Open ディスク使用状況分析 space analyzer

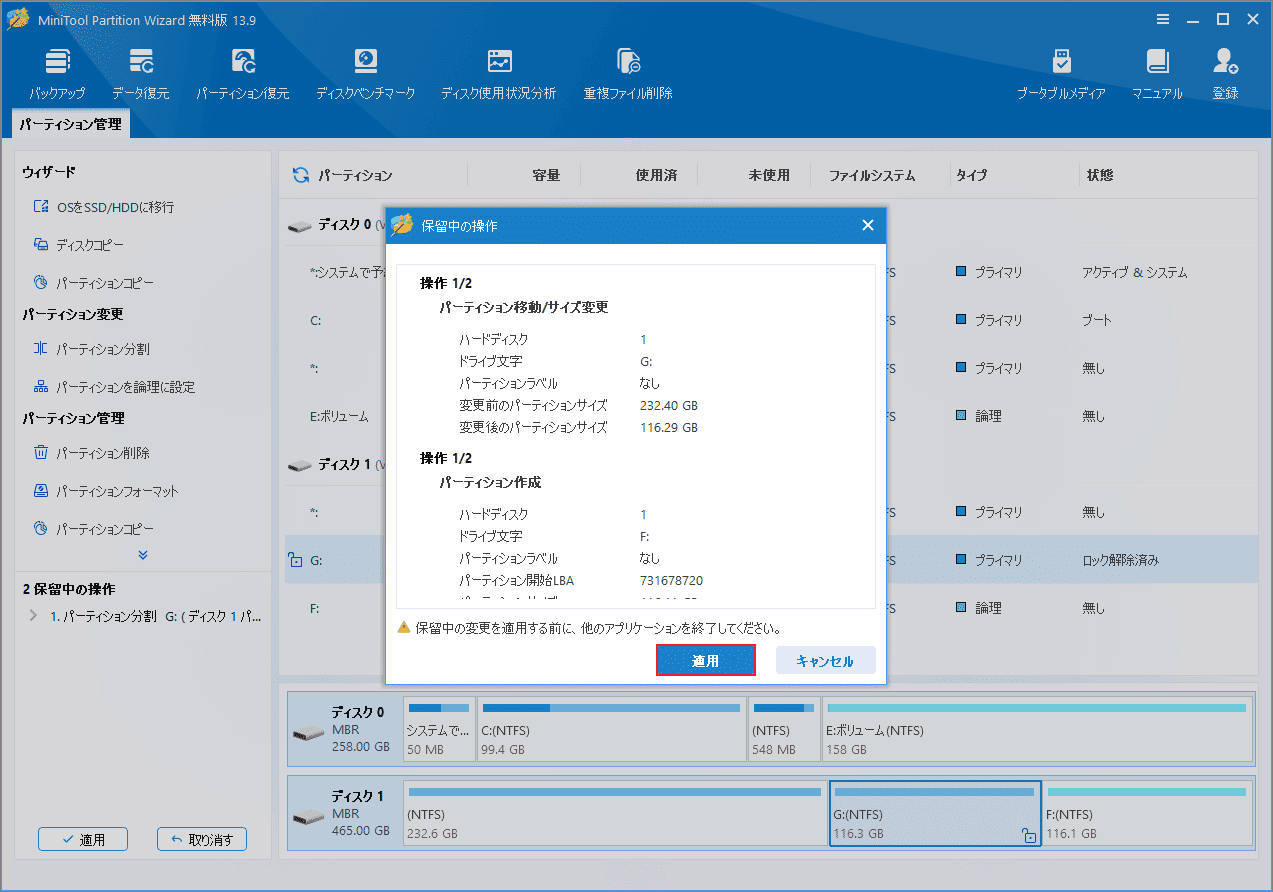pyautogui.click(x=499, y=73)
